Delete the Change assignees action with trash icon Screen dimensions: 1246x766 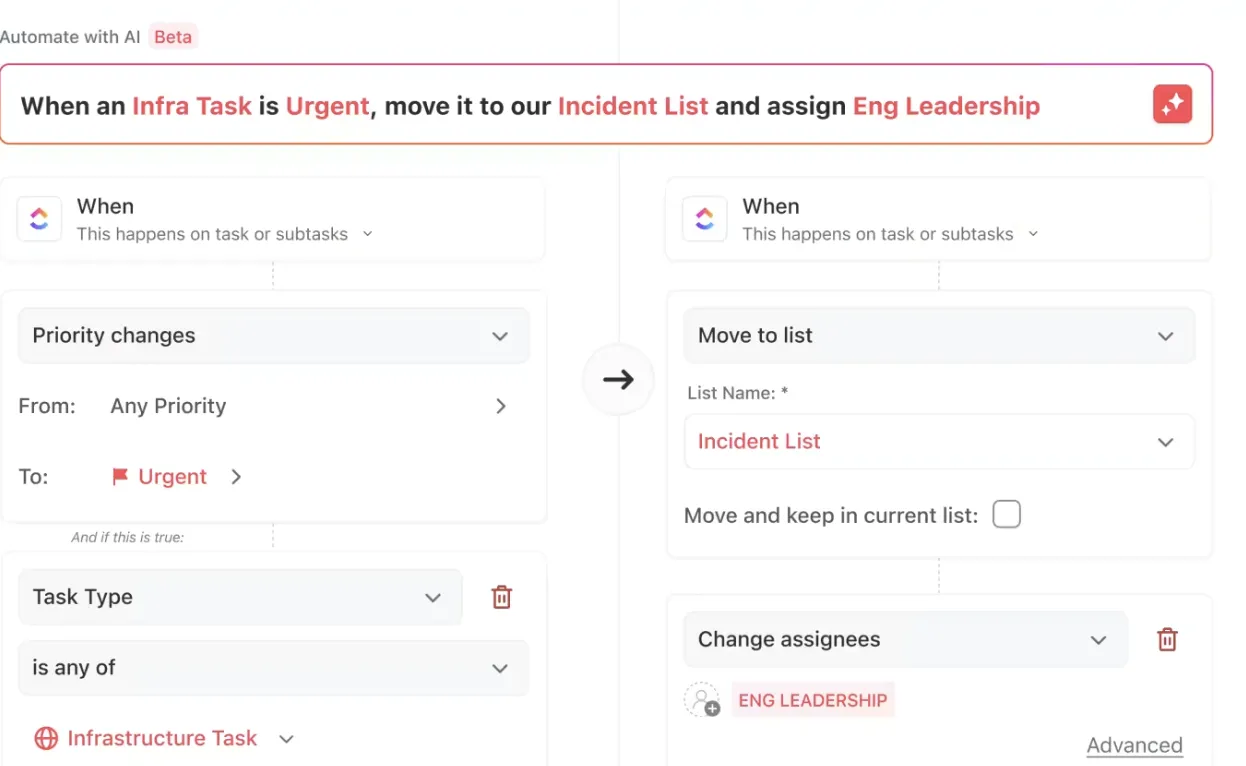point(1167,639)
